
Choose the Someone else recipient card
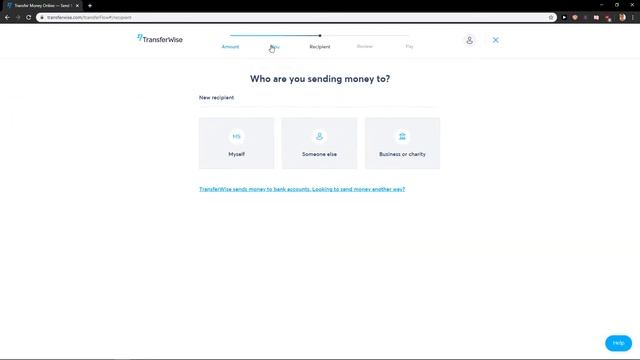click(x=319, y=143)
